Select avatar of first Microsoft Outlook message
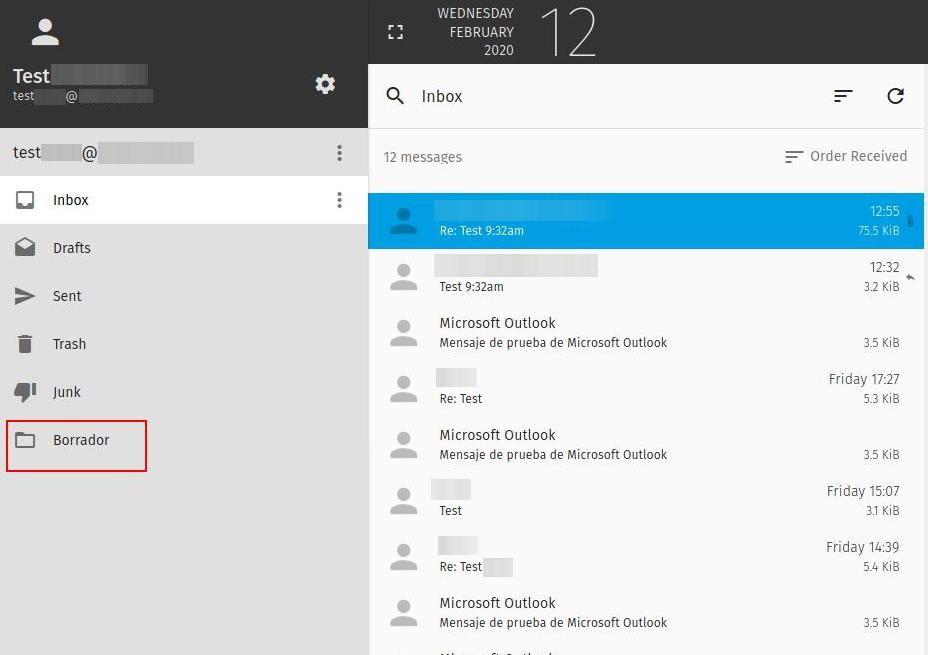Screen dimensions: 928x655 (403, 333)
